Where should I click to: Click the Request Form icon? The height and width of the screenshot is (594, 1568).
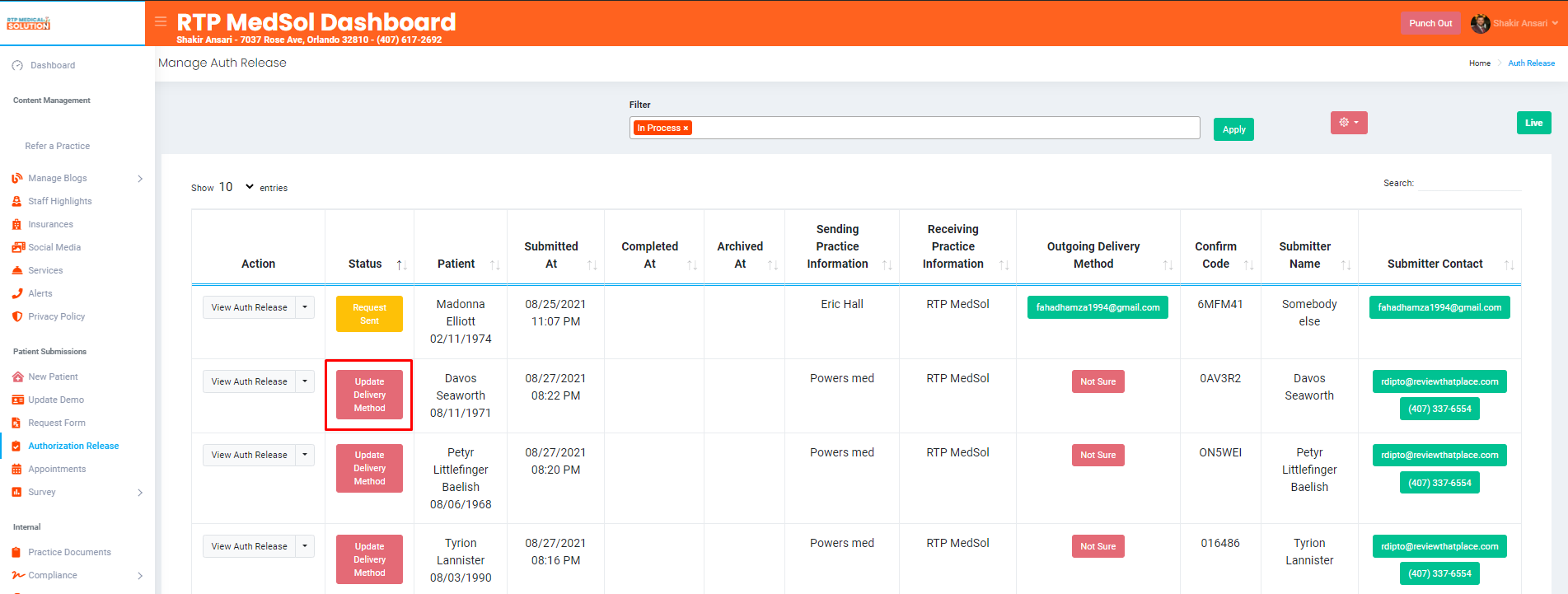(x=17, y=423)
